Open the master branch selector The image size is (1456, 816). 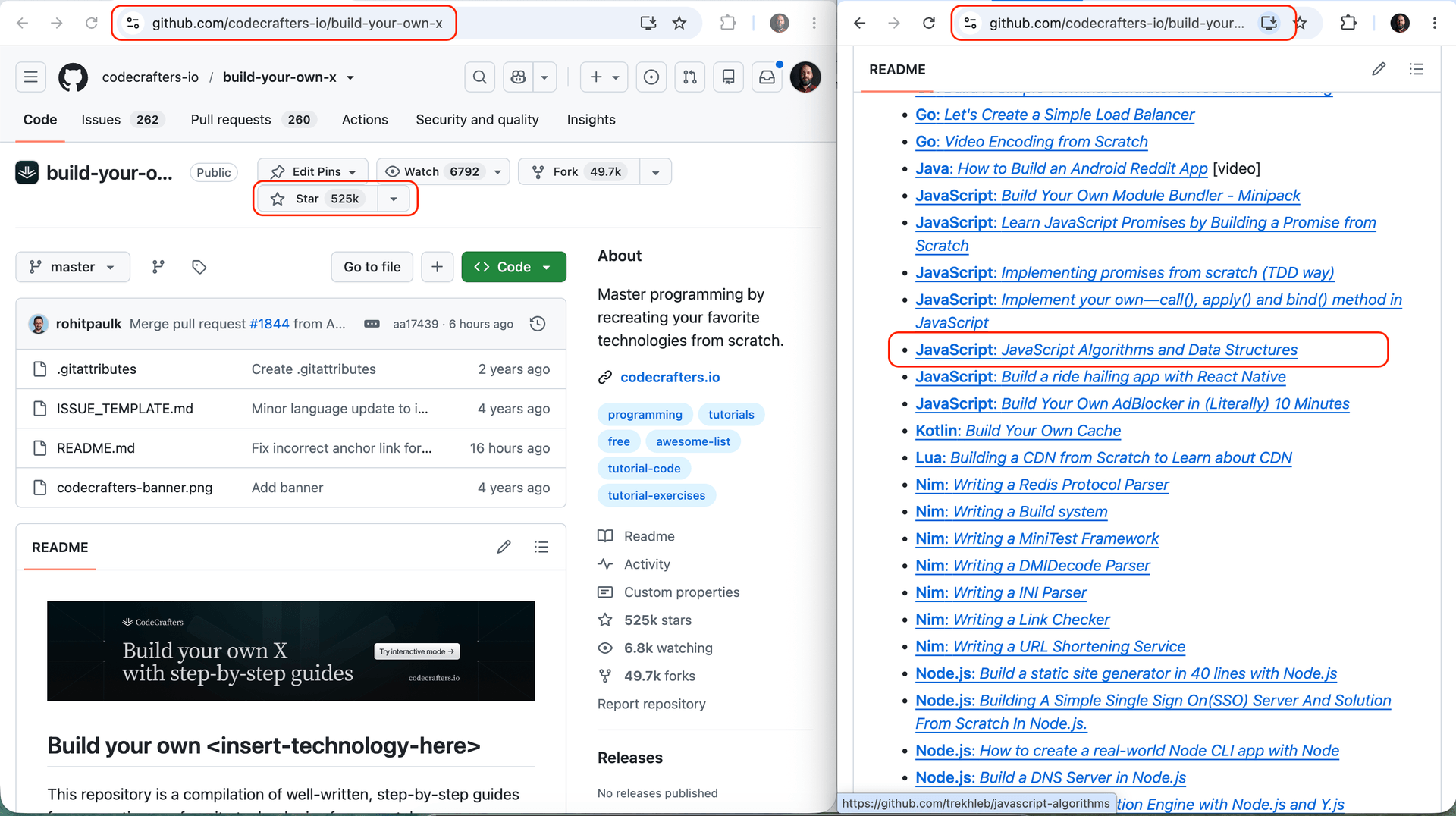(x=73, y=267)
